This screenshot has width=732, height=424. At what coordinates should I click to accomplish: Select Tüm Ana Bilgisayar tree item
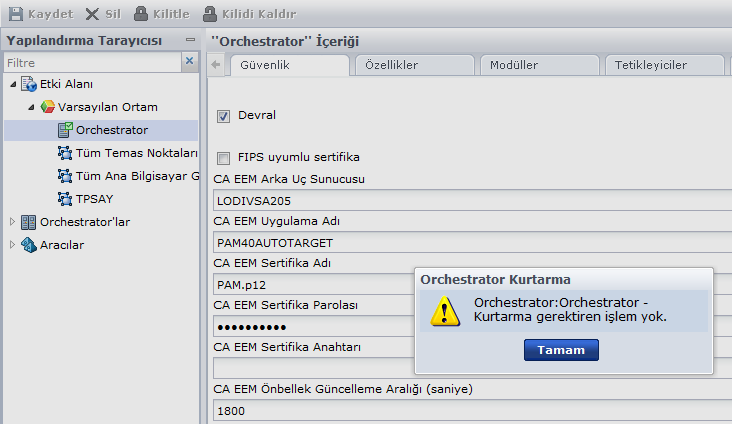click(x=138, y=176)
